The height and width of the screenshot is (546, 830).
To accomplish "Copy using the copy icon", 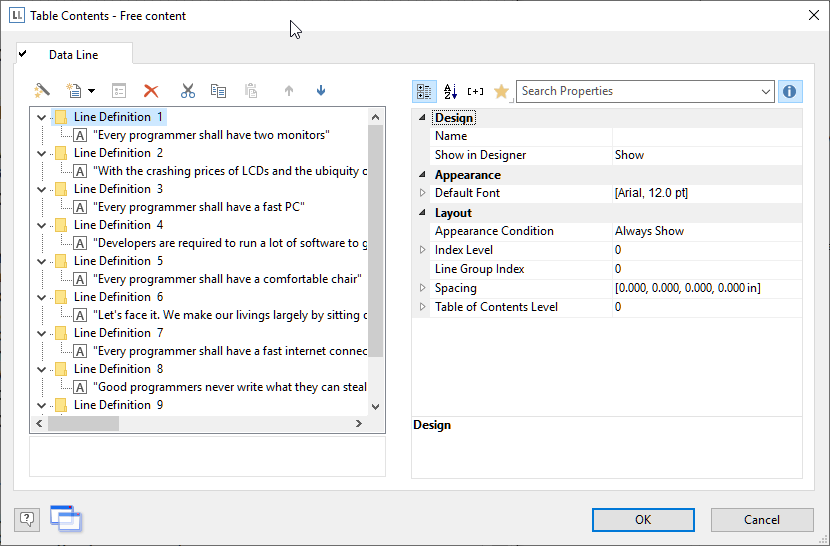I will (x=218, y=91).
